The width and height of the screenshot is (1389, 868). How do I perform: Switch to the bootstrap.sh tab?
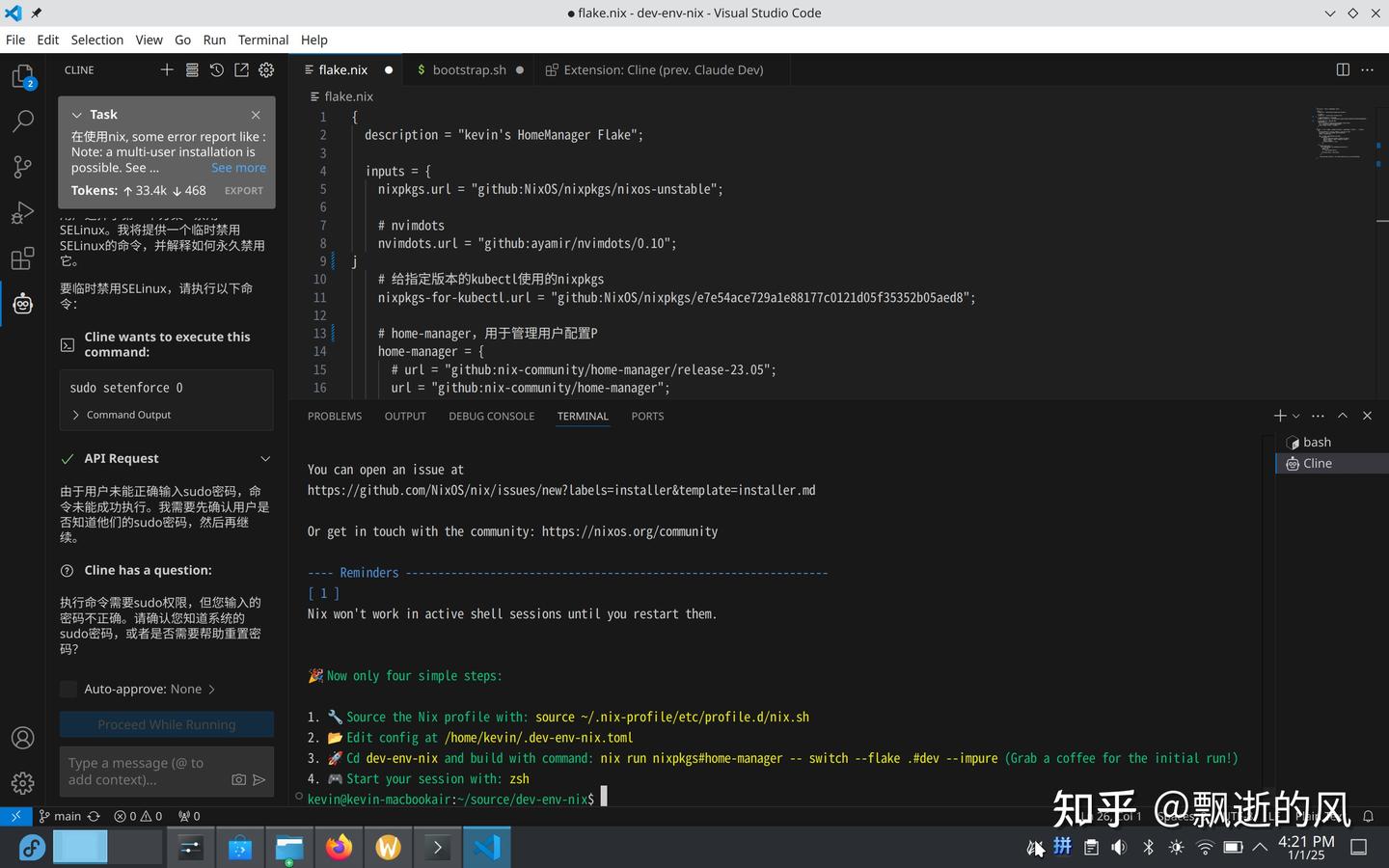pyautogui.click(x=469, y=69)
